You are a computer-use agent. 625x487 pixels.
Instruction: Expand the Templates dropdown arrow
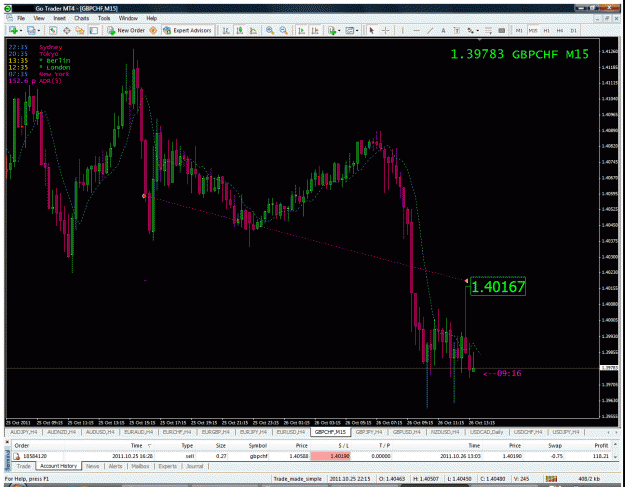pyautogui.click(x=358, y=31)
